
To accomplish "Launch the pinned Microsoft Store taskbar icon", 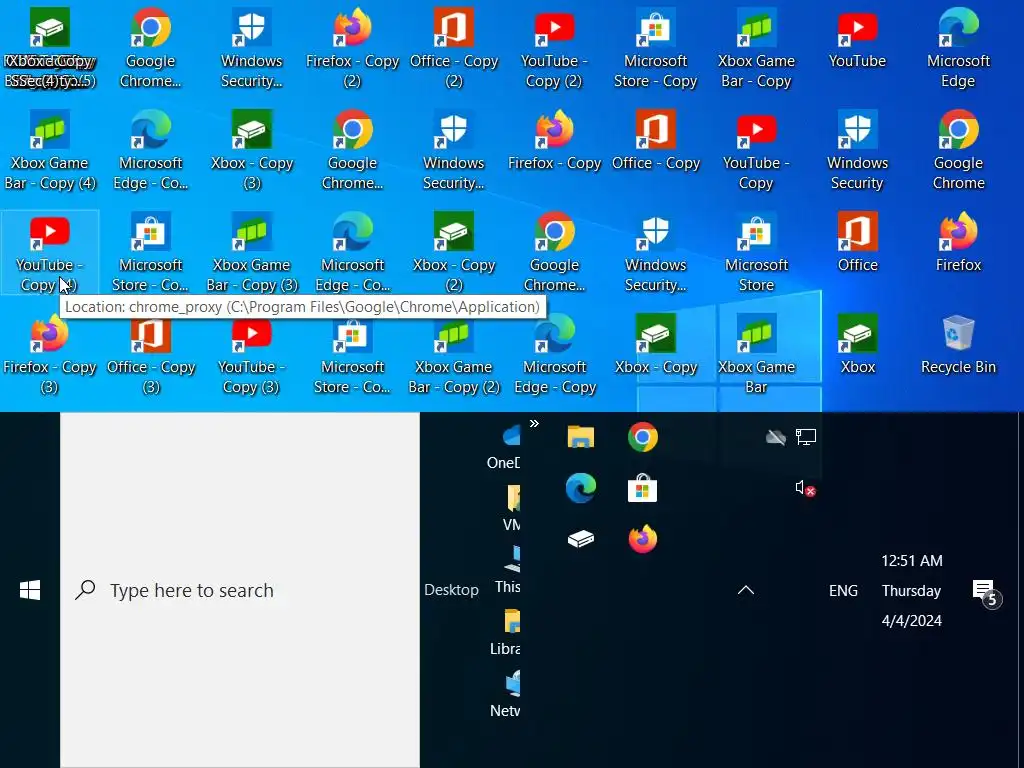I will [x=643, y=488].
